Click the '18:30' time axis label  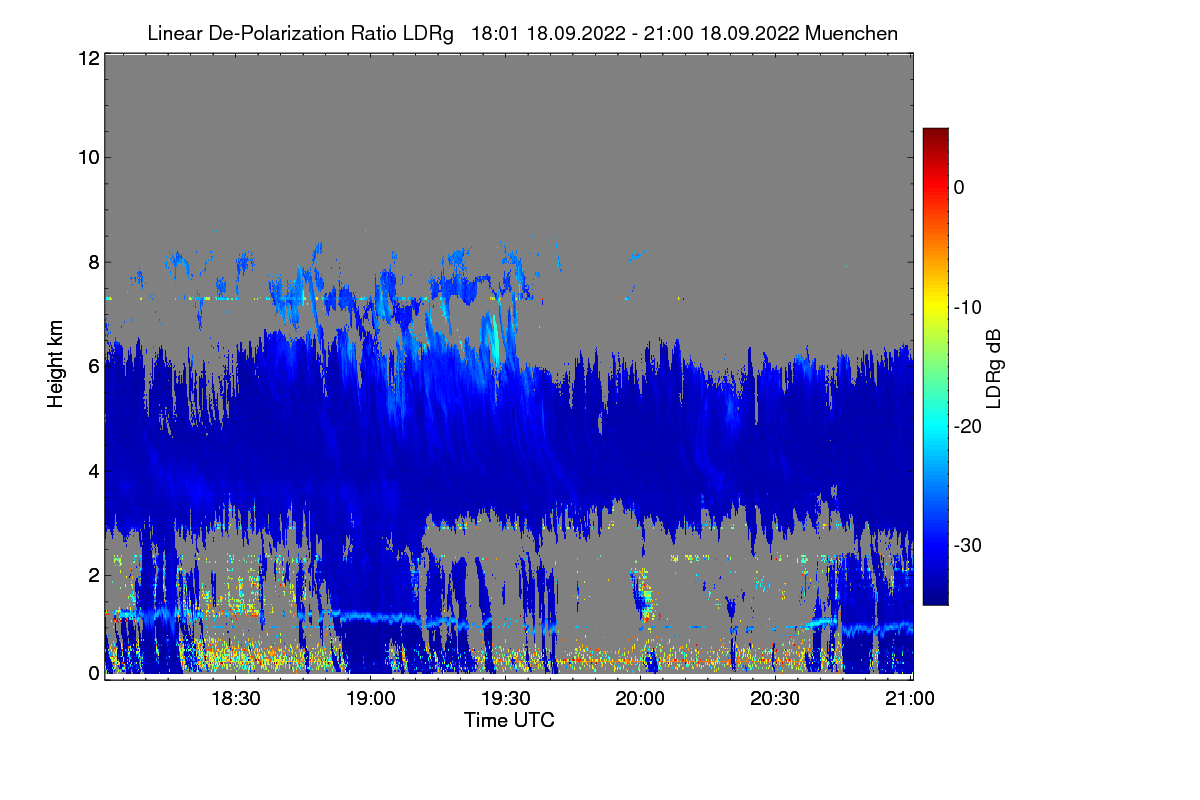(x=236, y=698)
